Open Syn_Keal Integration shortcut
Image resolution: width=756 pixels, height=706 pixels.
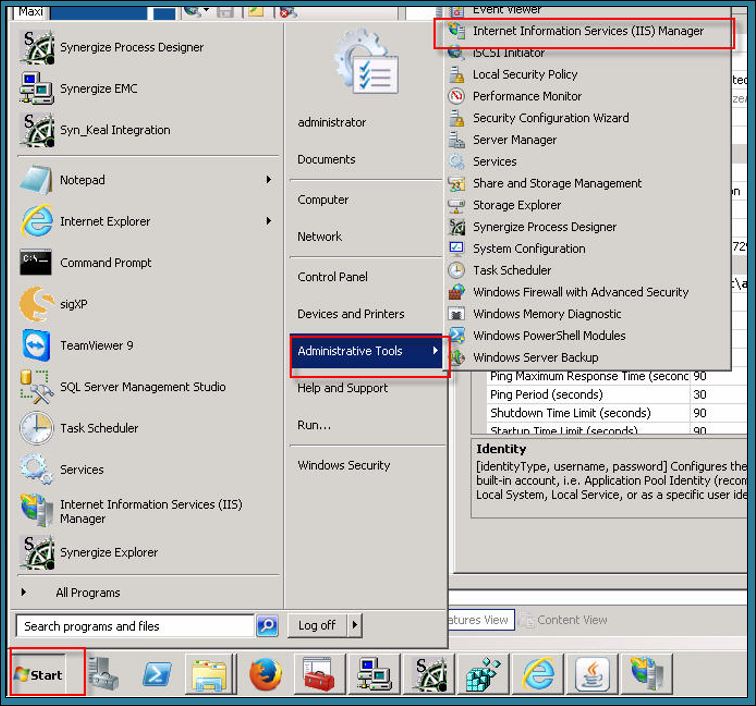point(148,130)
